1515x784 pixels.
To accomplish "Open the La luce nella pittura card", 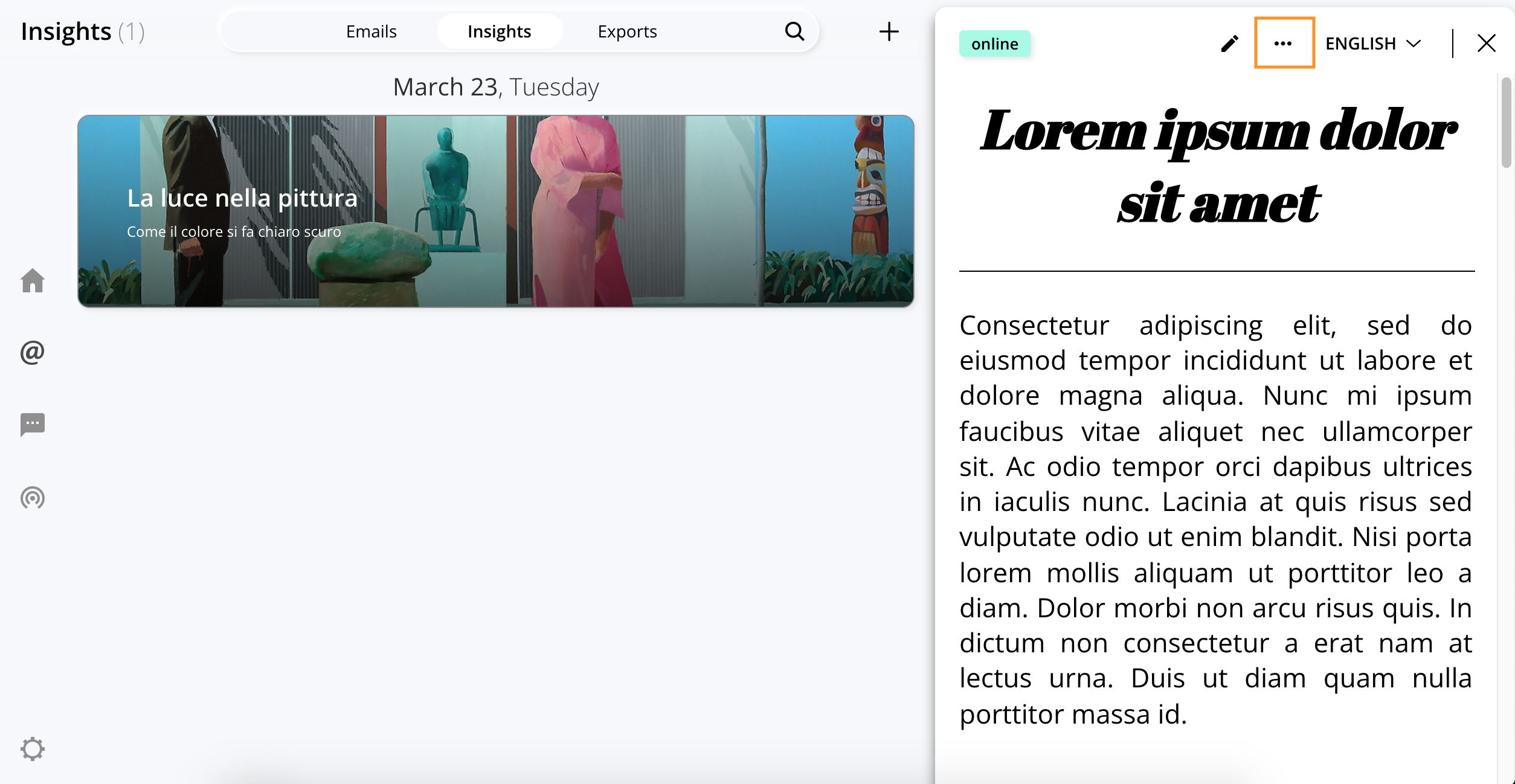I will (x=496, y=211).
